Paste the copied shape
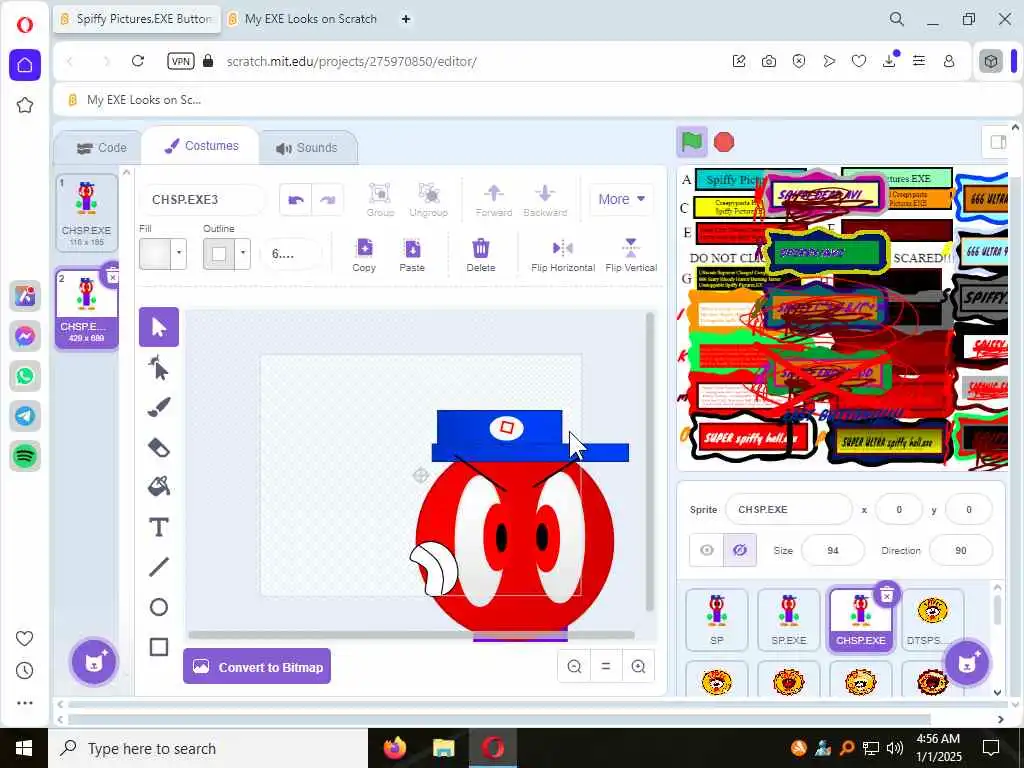The image size is (1024, 768). coord(412,255)
